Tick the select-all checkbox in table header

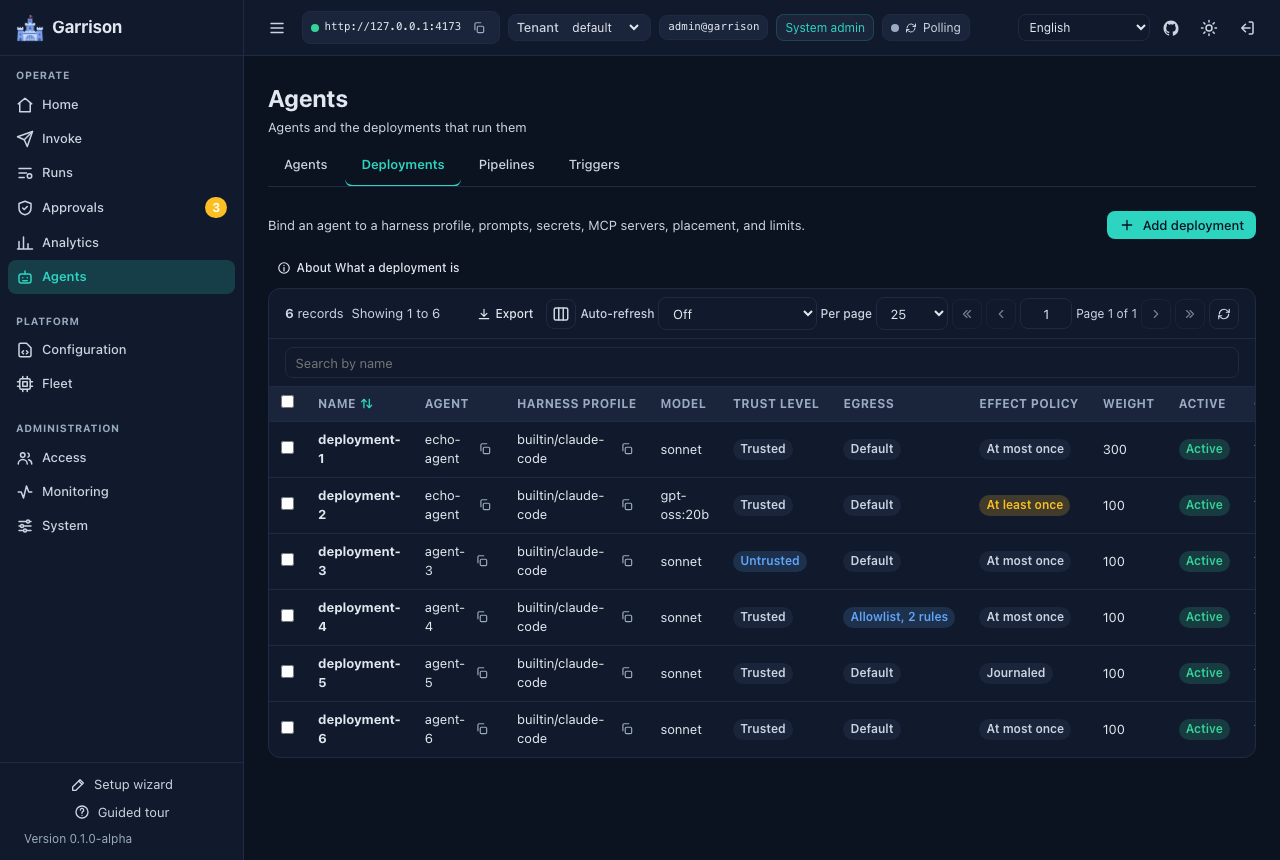[x=288, y=402]
